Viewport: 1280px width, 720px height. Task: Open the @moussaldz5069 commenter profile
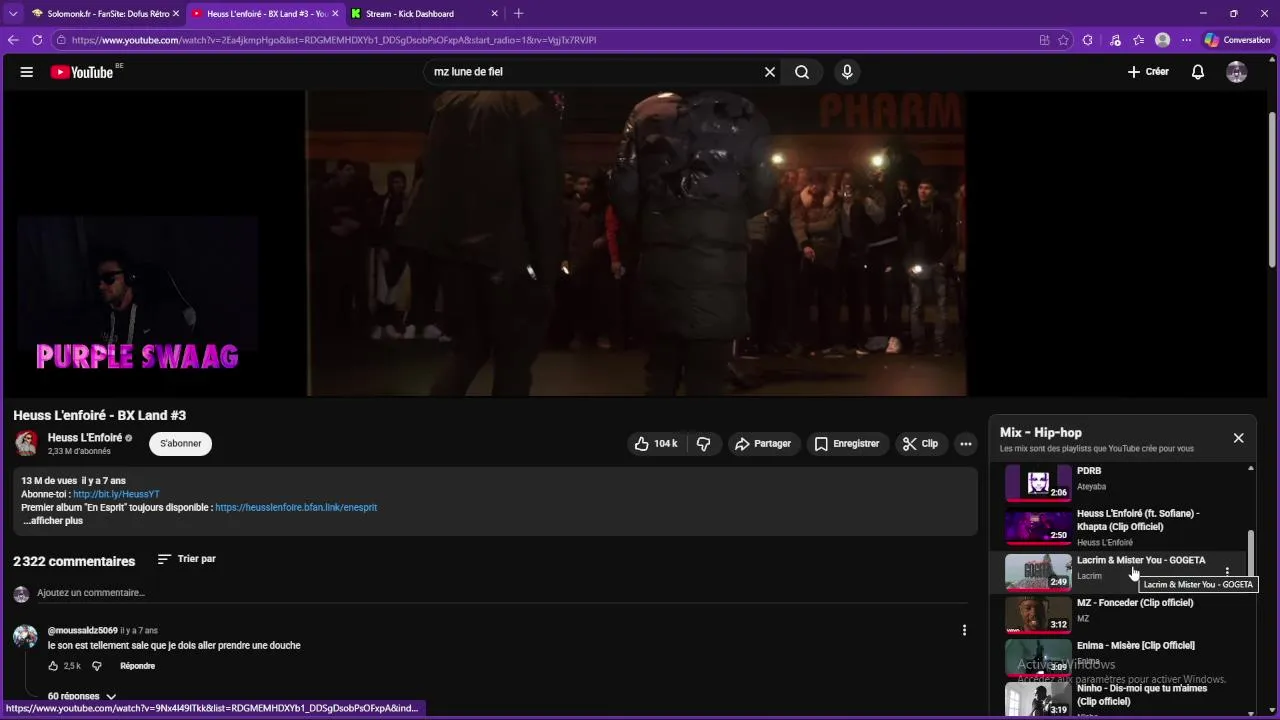(x=82, y=631)
